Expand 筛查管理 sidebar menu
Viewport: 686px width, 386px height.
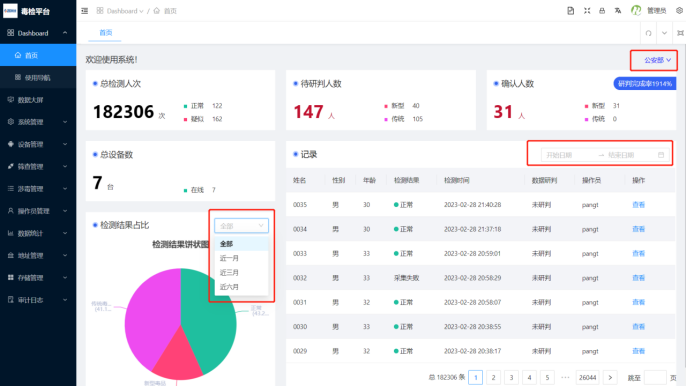pyautogui.click(x=38, y=166)
